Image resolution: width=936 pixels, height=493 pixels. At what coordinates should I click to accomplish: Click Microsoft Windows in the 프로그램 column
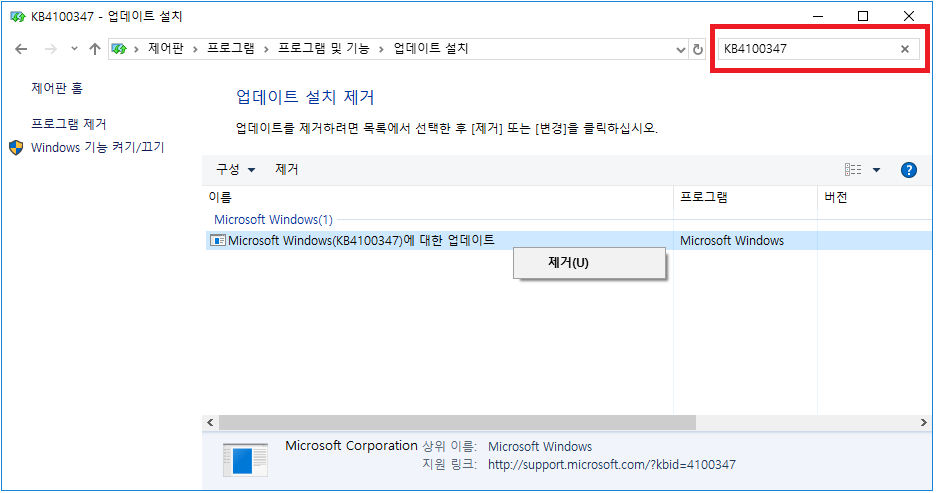[x=732, y=241]
